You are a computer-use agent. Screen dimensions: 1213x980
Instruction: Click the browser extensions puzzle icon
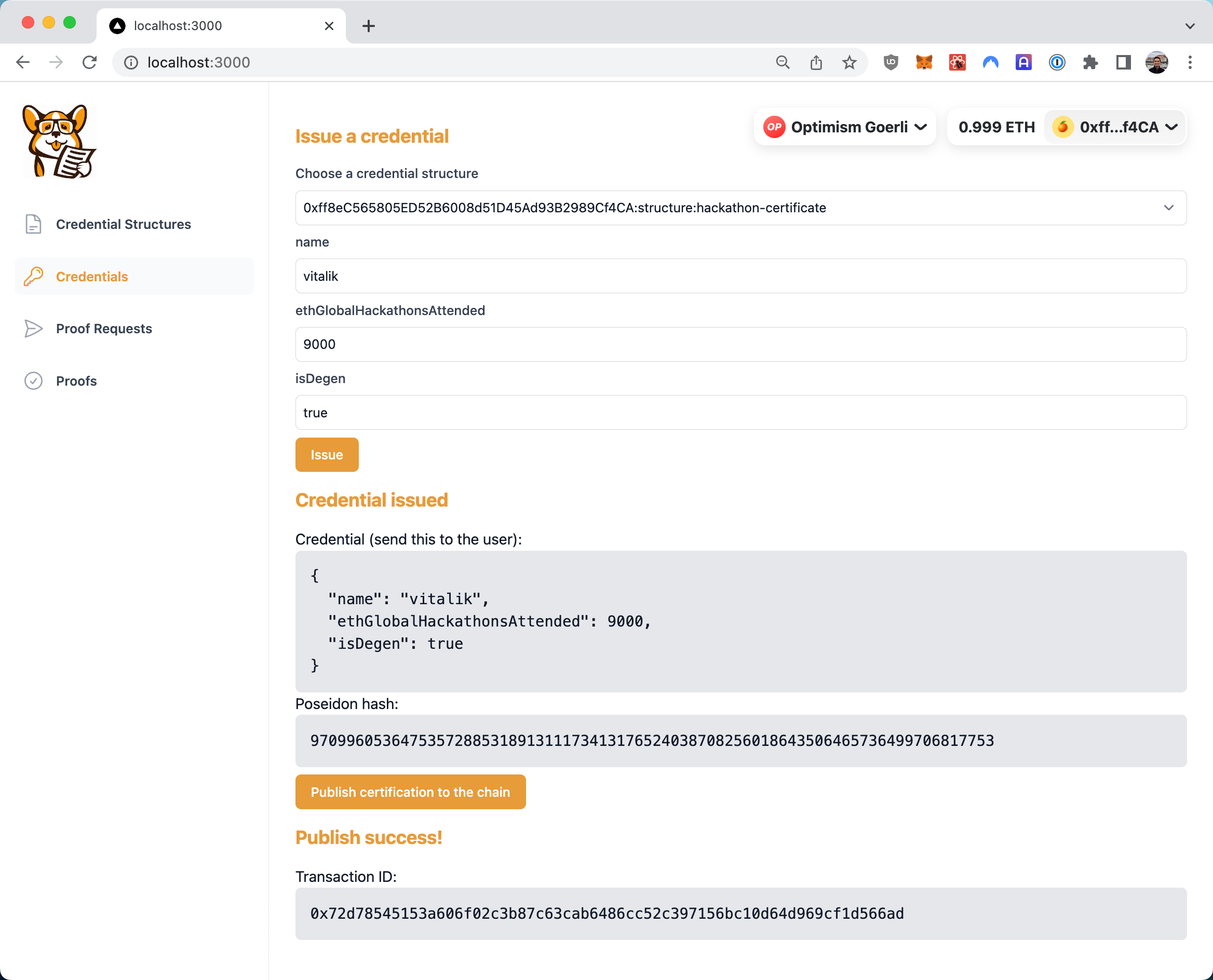point(1091,63)
